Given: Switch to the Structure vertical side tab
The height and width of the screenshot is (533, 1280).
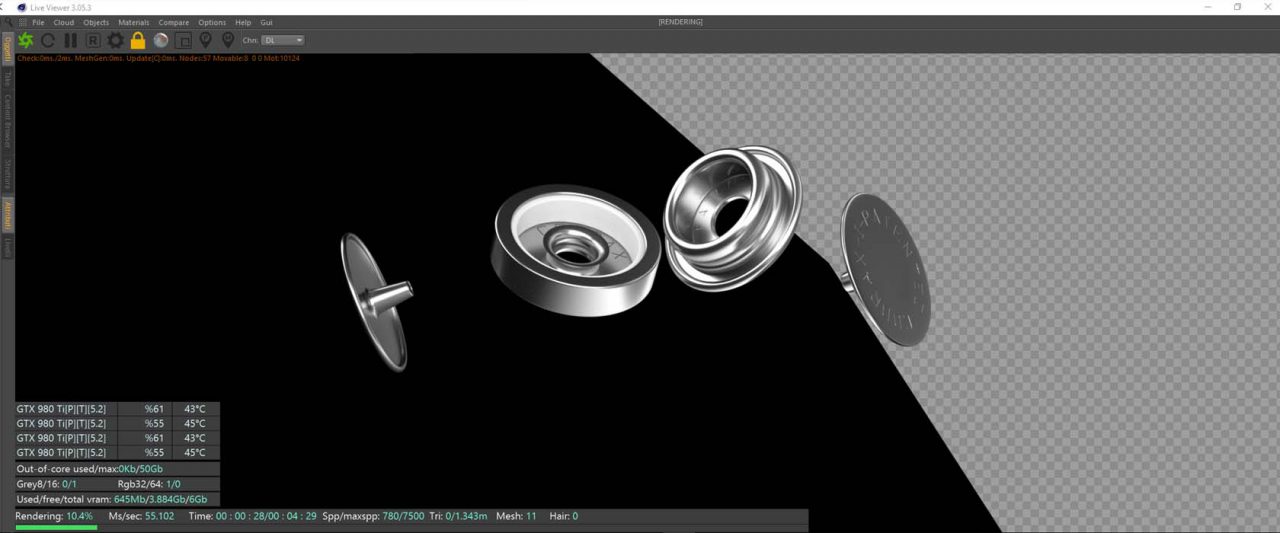Looking at the screenshot, I should tap(7, 174).
